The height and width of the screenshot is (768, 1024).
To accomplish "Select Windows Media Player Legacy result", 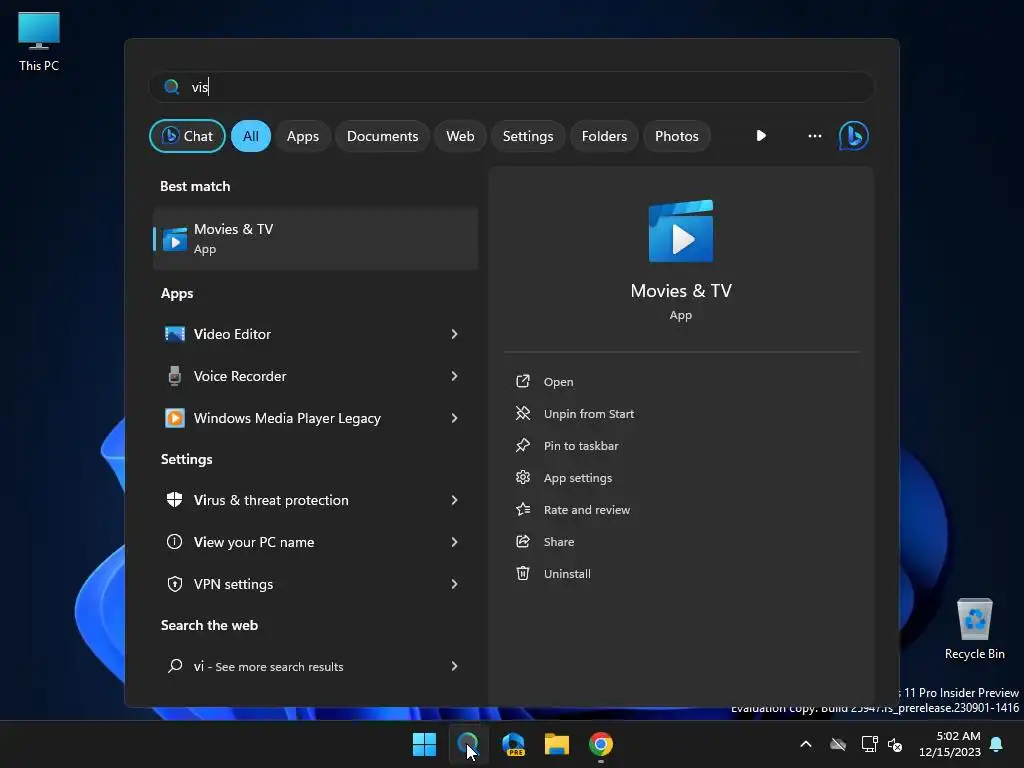I will (x=315, y=418).
